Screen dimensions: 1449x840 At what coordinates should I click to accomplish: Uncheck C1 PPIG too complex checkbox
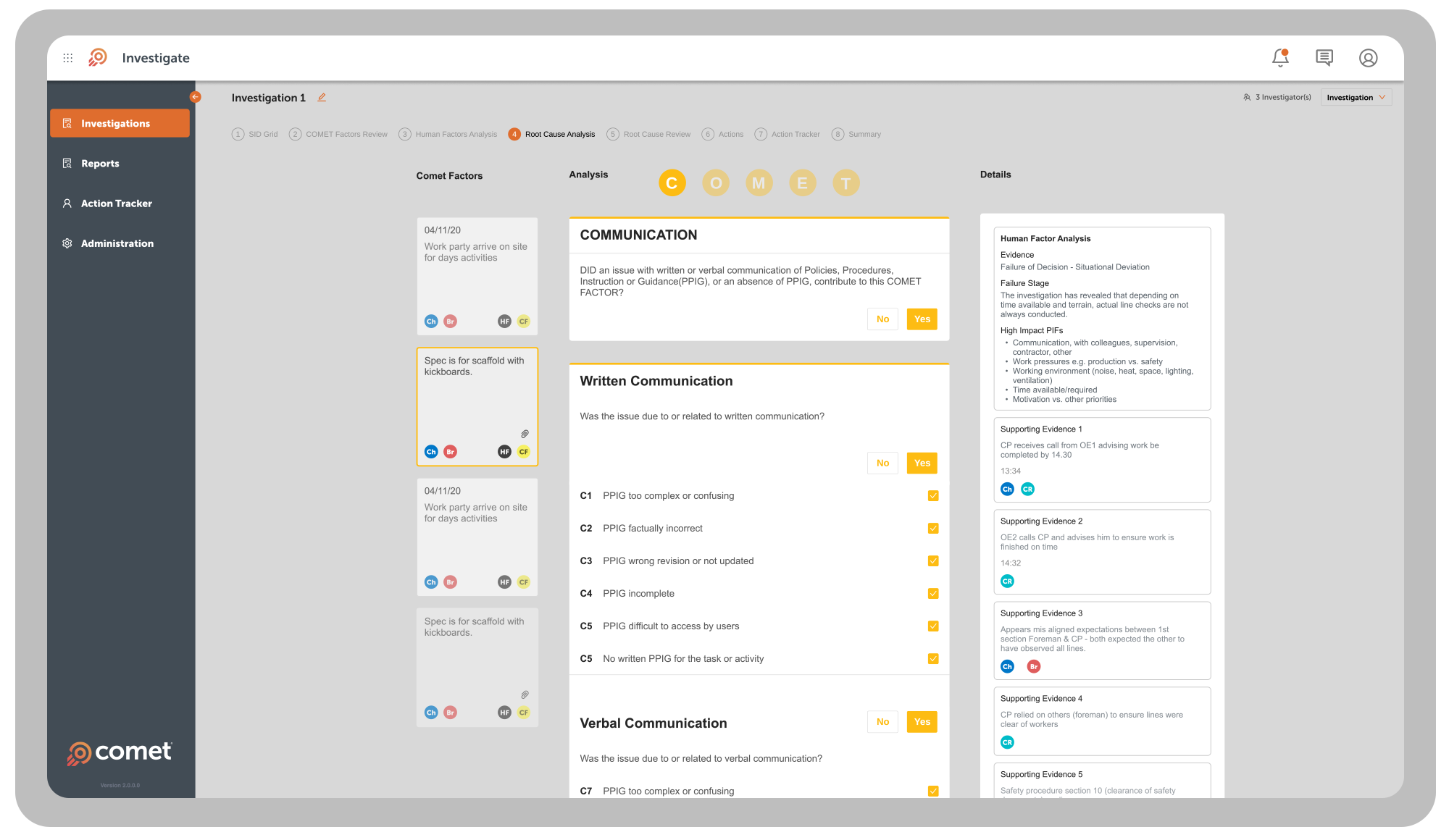pos(933,496)
